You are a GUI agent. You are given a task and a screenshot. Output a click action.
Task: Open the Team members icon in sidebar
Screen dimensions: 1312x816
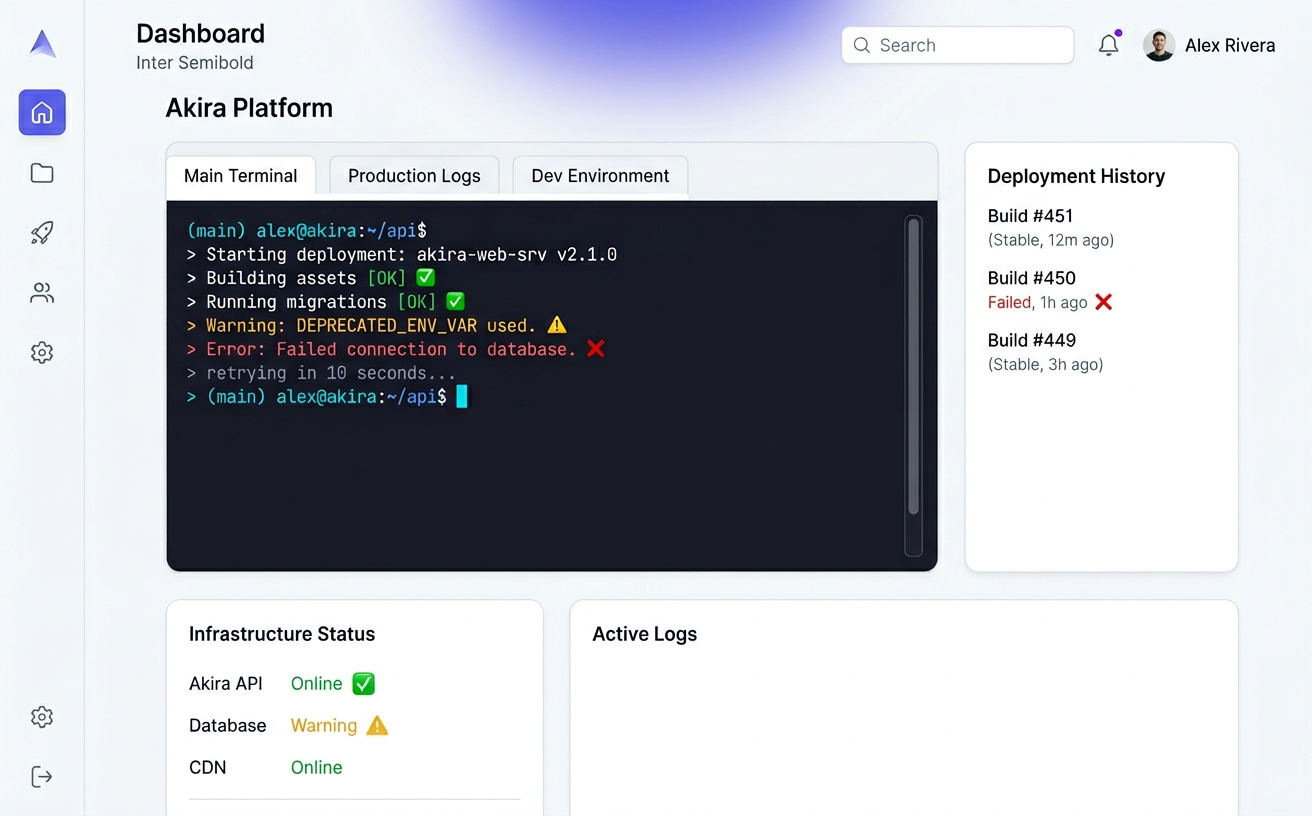(41, 292)
